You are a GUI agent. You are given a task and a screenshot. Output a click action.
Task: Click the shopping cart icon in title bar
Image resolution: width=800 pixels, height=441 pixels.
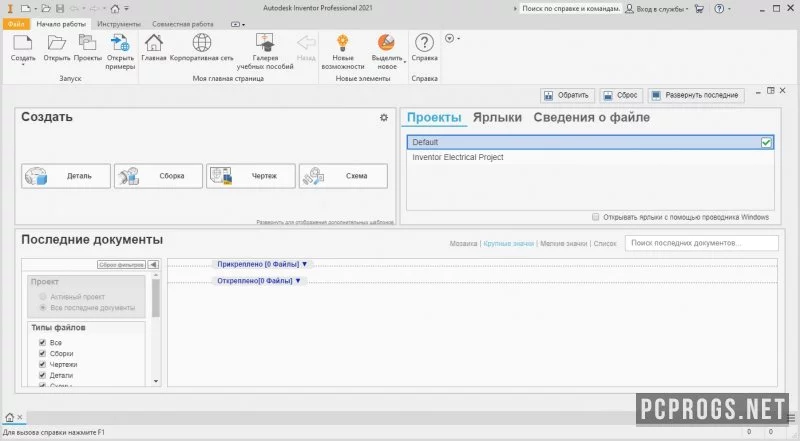tap(699, 9)
